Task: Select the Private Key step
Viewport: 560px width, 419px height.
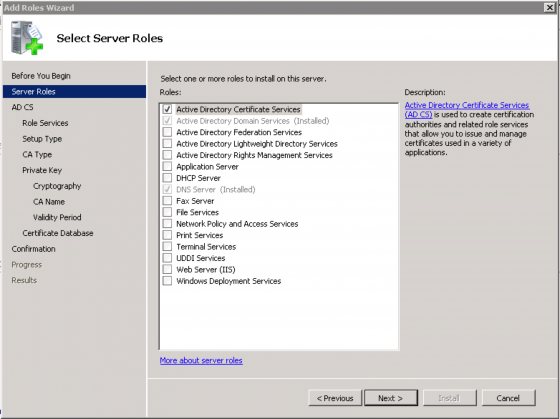Action: click(x=42, y=170)
